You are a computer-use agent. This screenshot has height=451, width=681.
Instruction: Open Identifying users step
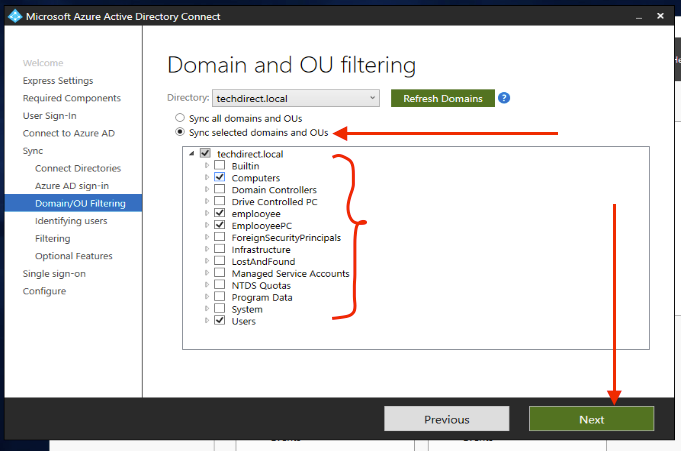coord(71,221)
